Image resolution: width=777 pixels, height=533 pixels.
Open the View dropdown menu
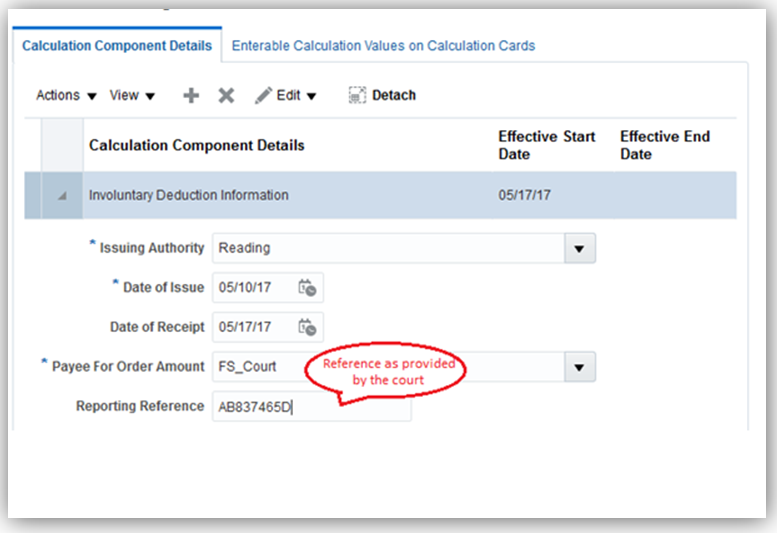132,95
